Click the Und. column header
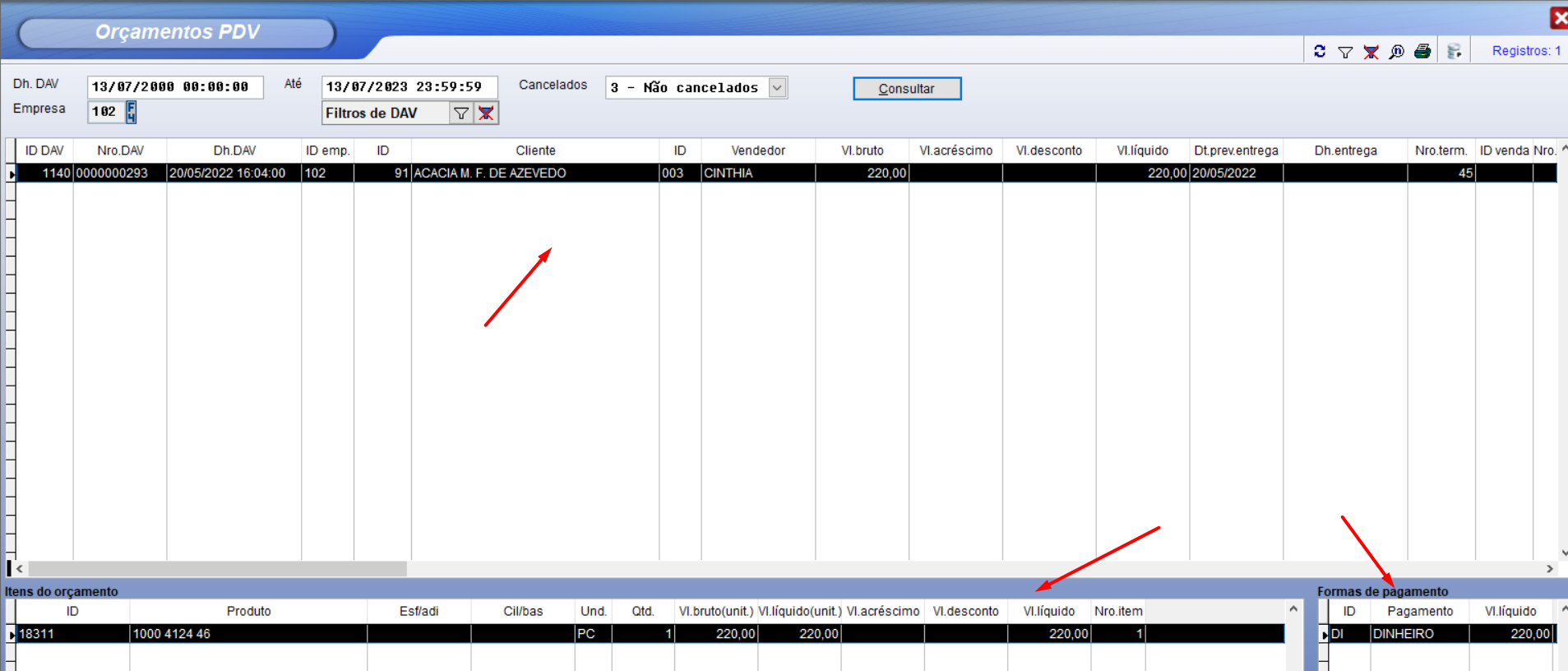This screenshot has height=671, width=1568. pyautogui.click(x=594, y=611)
